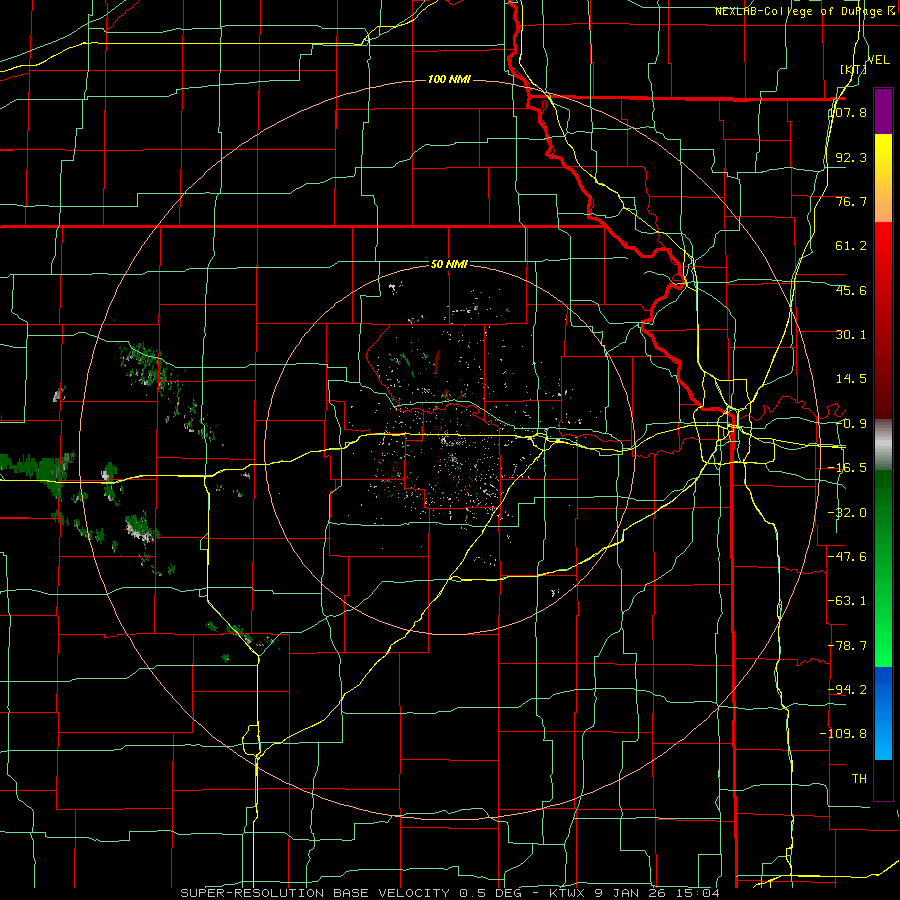Viewport: 900px width, 900px height.
Task: Click the [KT] units label
Action: [x=853, y=69]
